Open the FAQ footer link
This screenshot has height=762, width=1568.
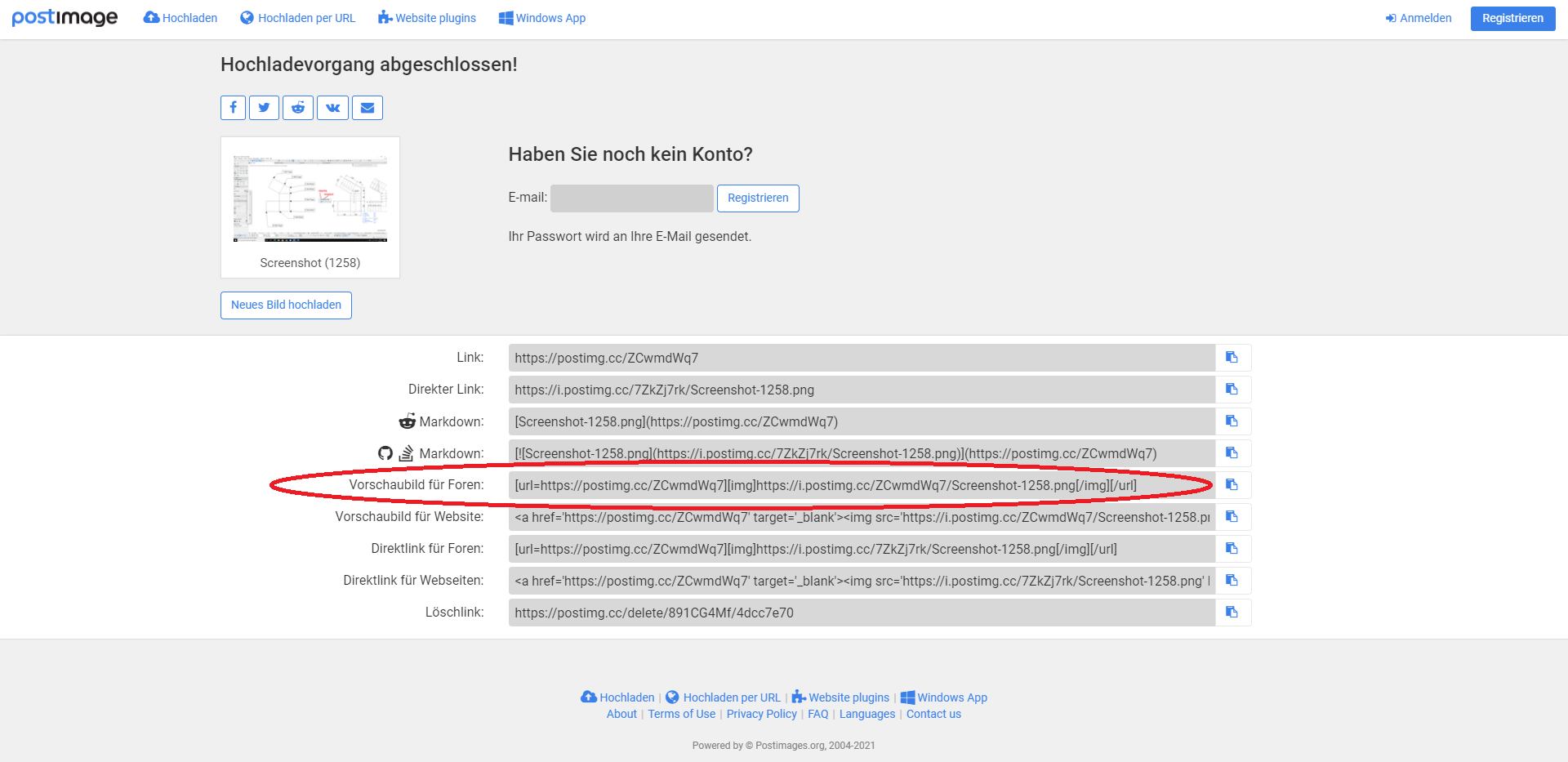[x=818, y=714]
